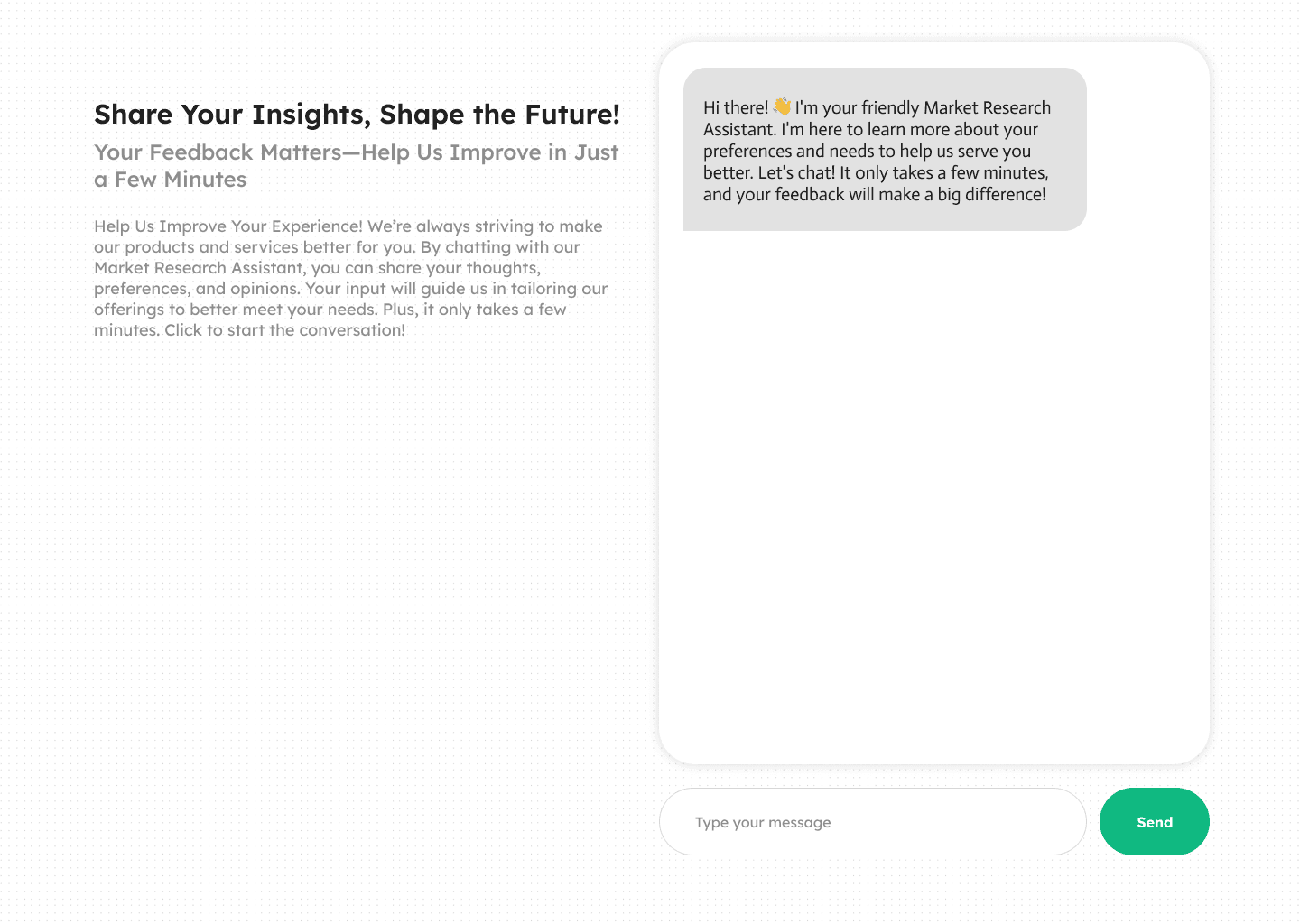The image size is (1300, 924).
Task: Select the assistant's greeting chat bubble
Action: [885, 150]
